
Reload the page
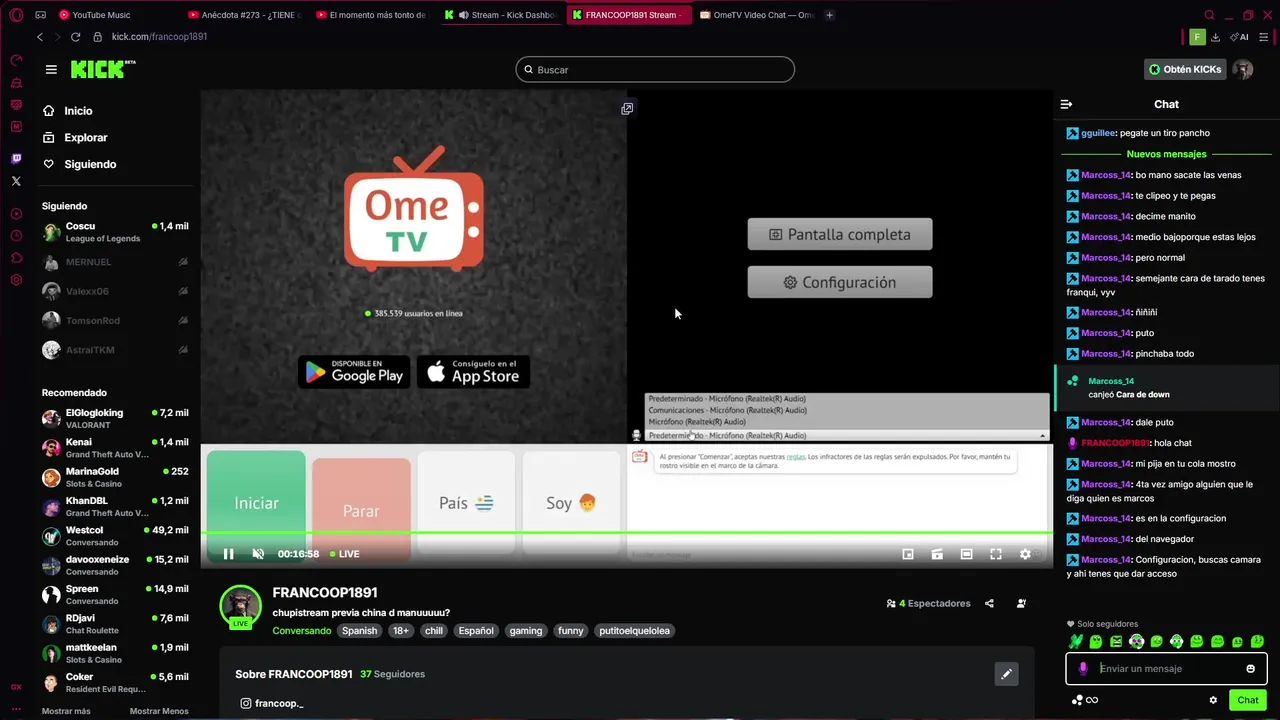coord(76,37)
